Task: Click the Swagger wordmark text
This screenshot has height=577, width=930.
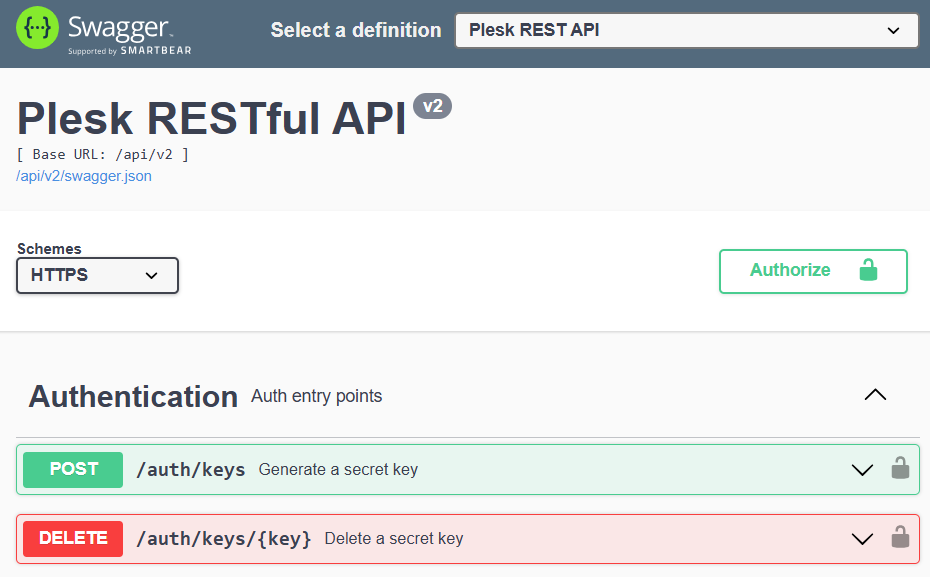Action: [120, 28]
